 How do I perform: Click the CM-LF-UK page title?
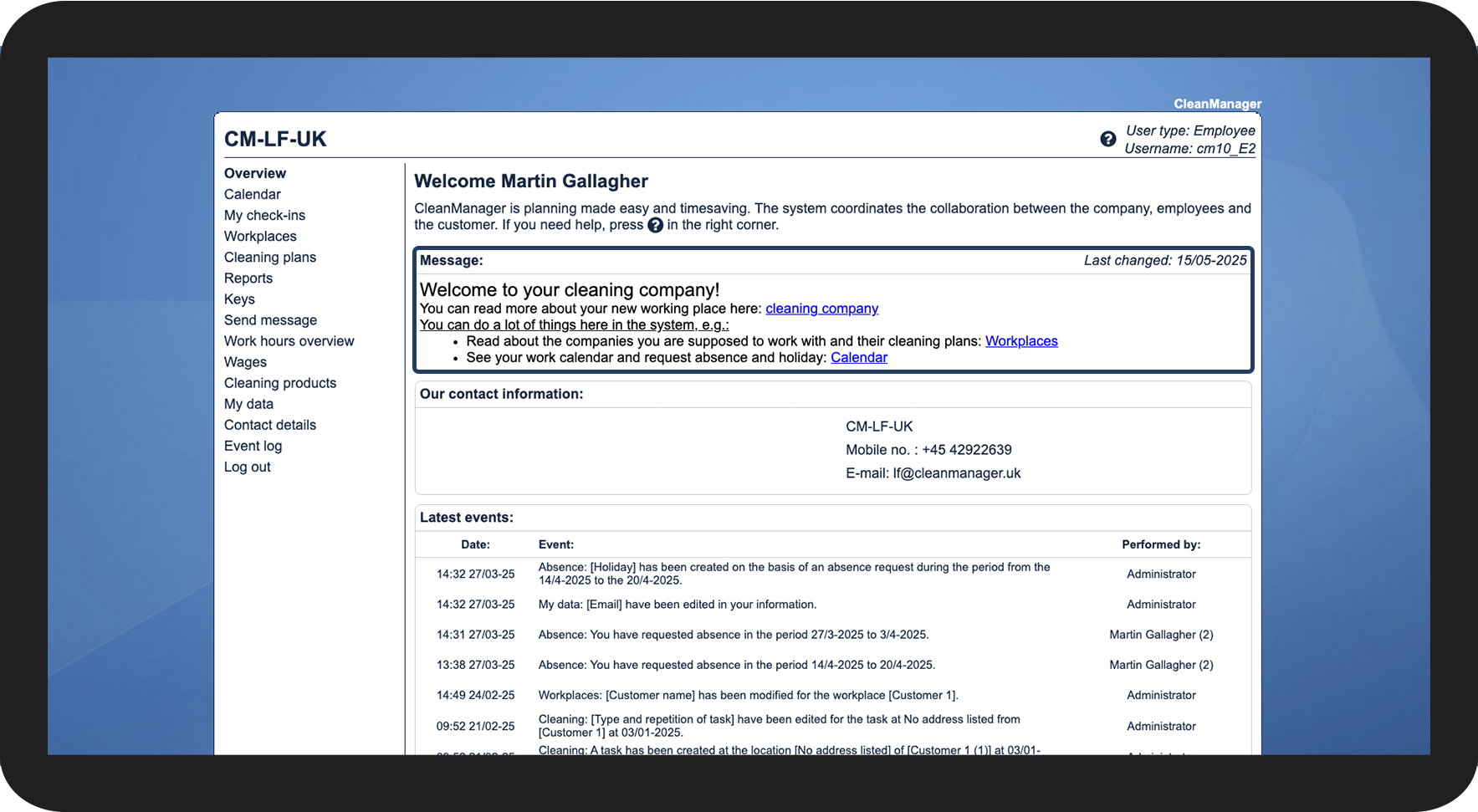point(275,139)
